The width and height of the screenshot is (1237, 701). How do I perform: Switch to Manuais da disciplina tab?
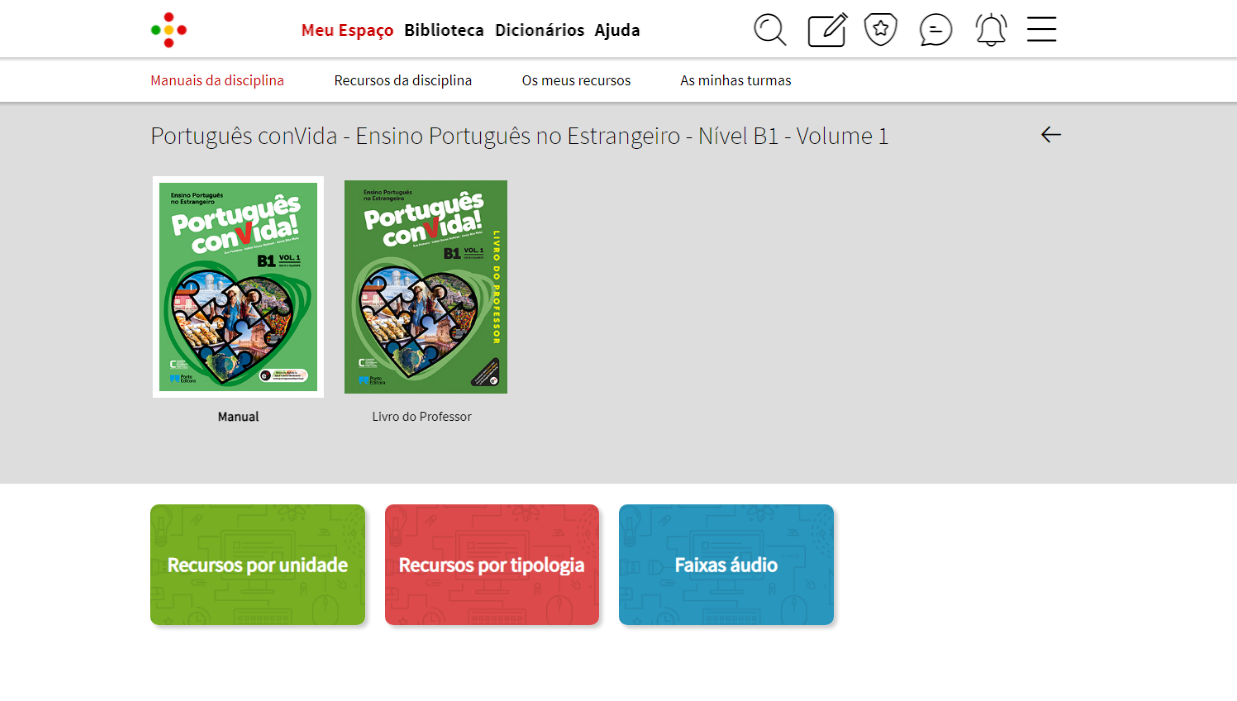coord(217,80)
